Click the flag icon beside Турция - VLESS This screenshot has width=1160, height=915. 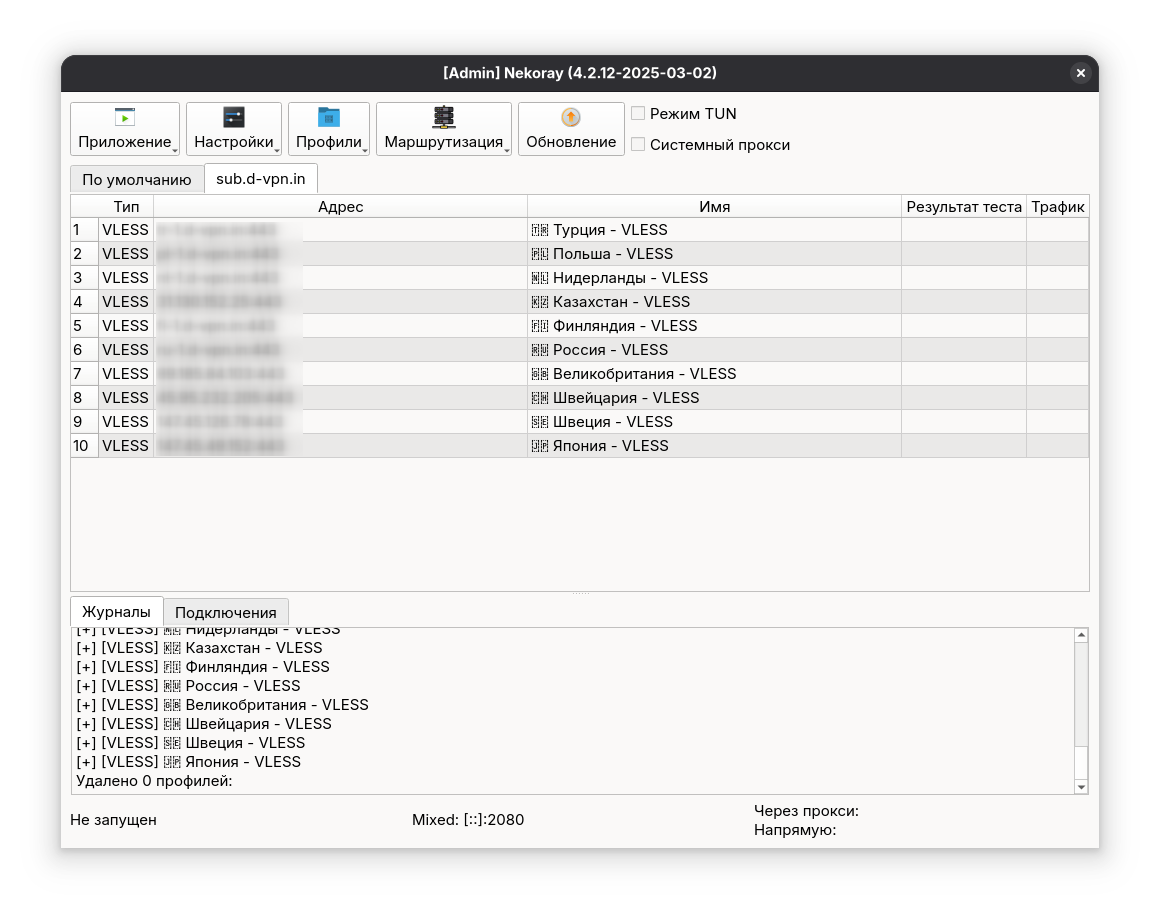point(540,230)
